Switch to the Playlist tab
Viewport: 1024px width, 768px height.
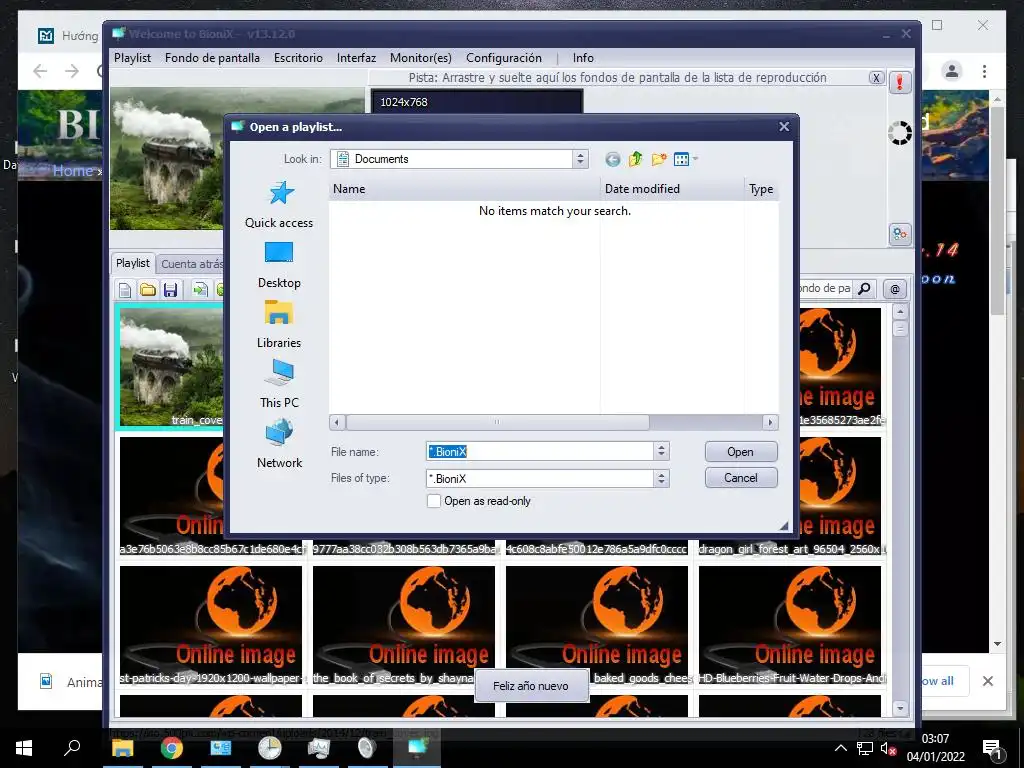coord(133,263)
